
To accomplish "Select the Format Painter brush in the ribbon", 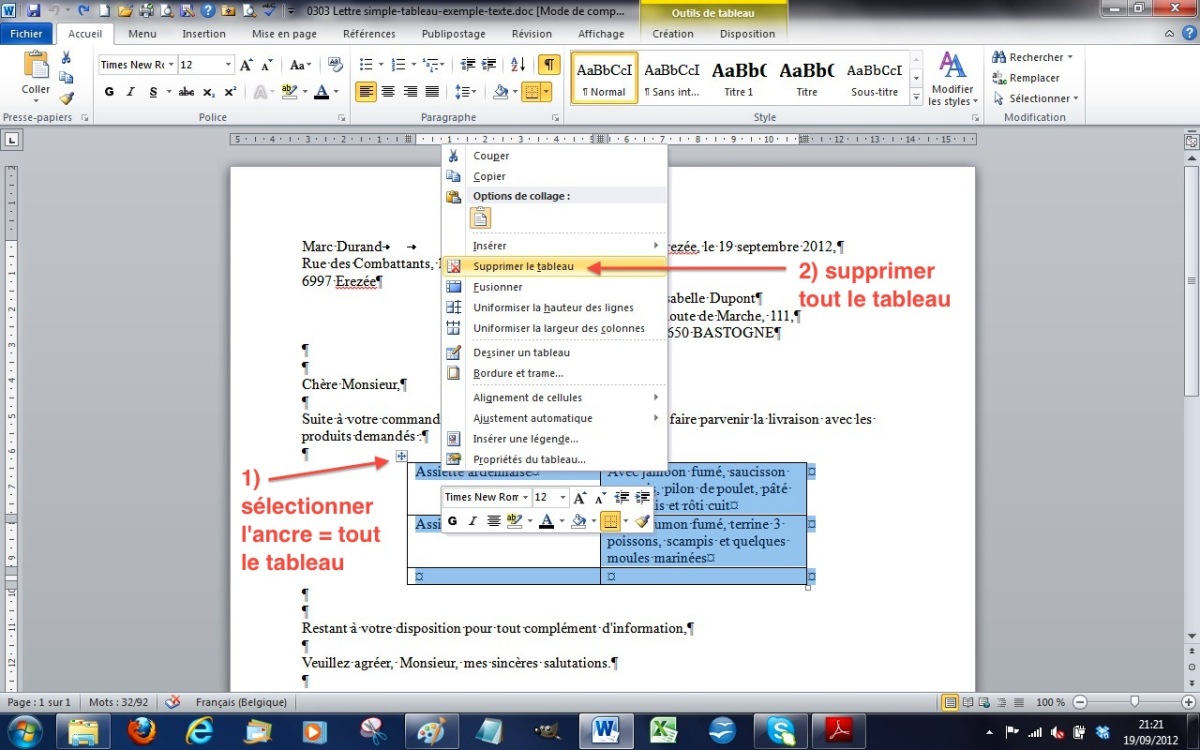I will (x=66, y=98).
